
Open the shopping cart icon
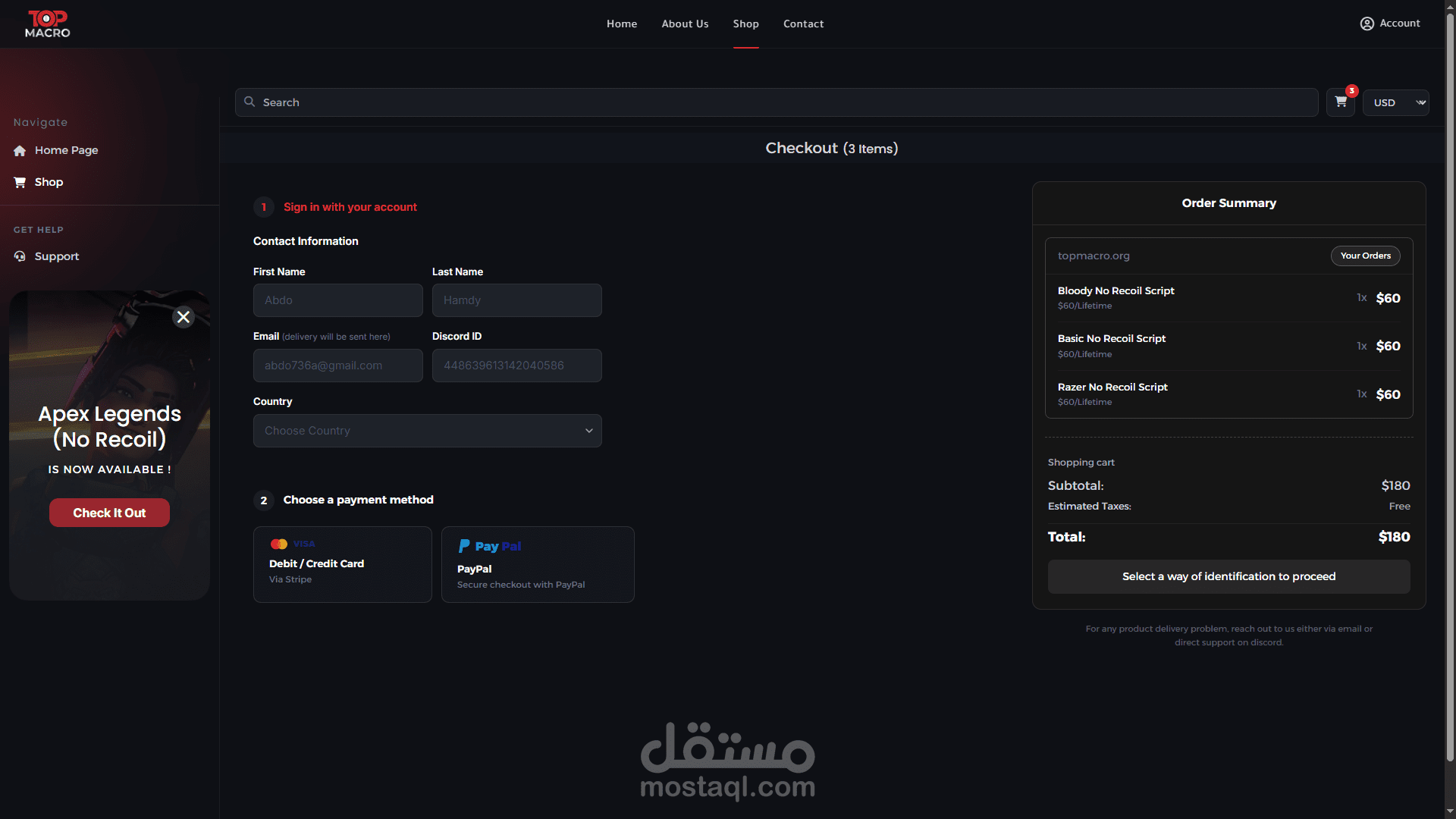1341,102
